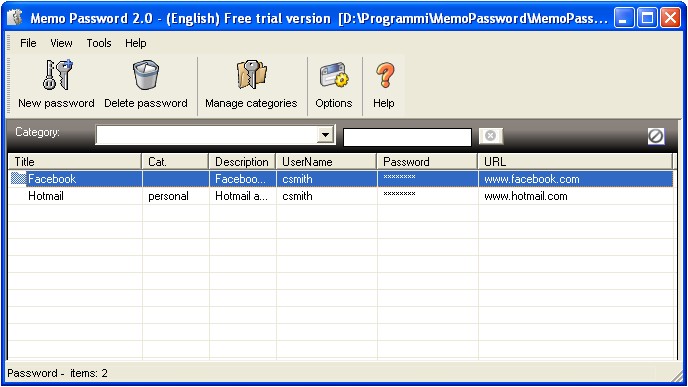Open Manage categories folder-key icon

pos(251,75)
